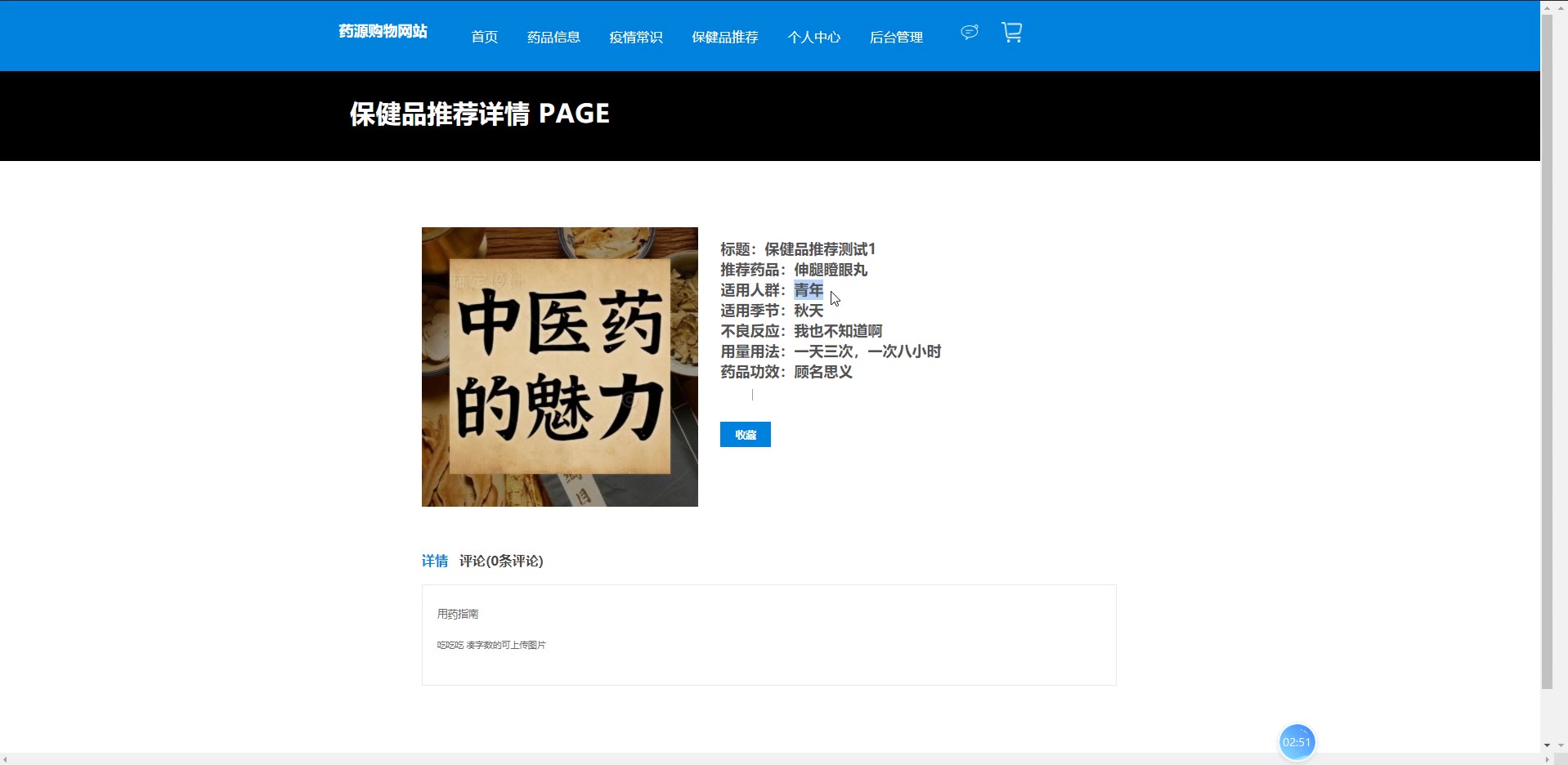The width and height of the screenshot is (1568, 765).
Task: Open 个人中心 menu item
Action: (814, 37)
